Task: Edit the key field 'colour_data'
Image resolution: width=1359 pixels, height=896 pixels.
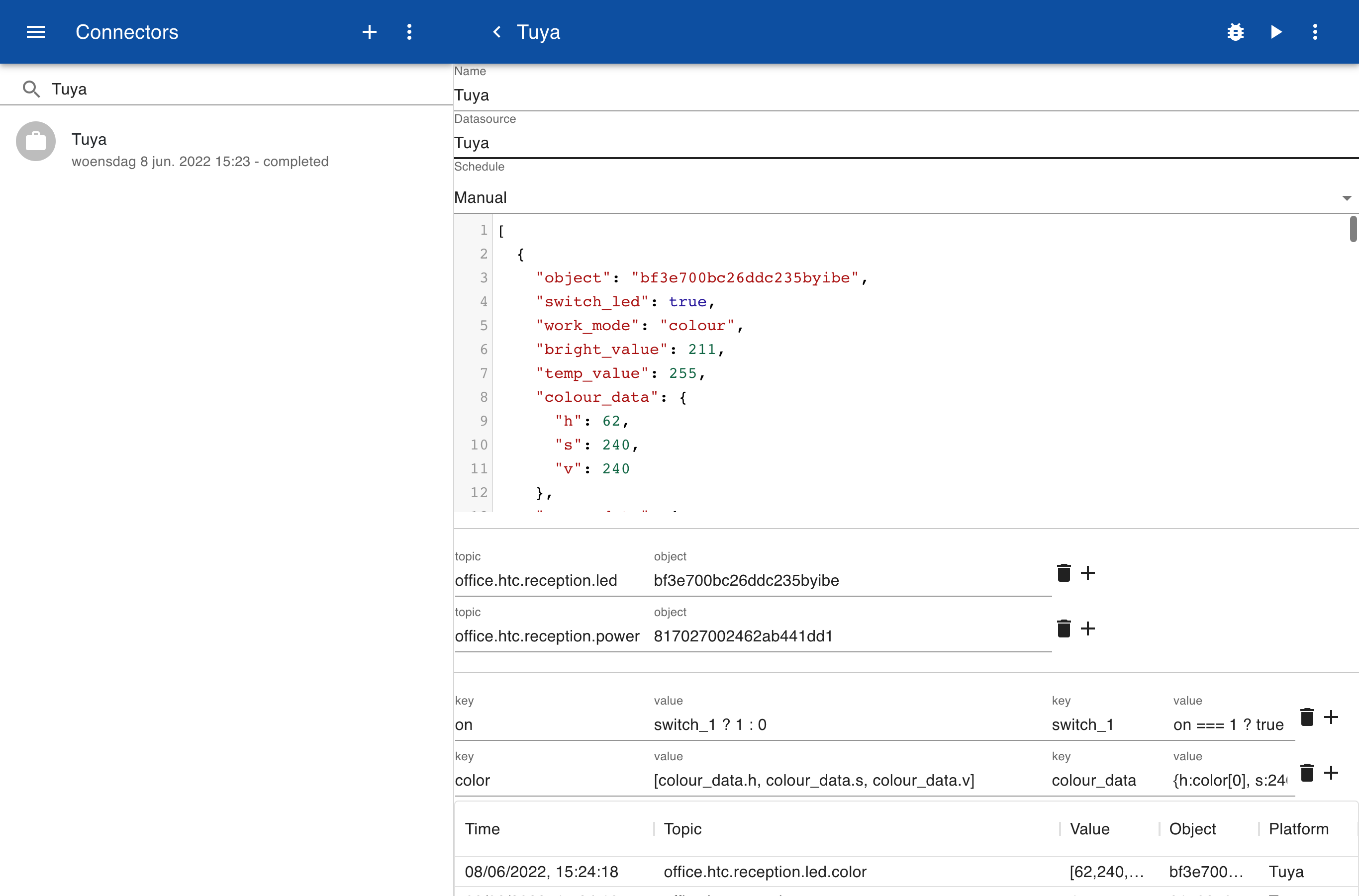Action: [x=1112, y=780]
